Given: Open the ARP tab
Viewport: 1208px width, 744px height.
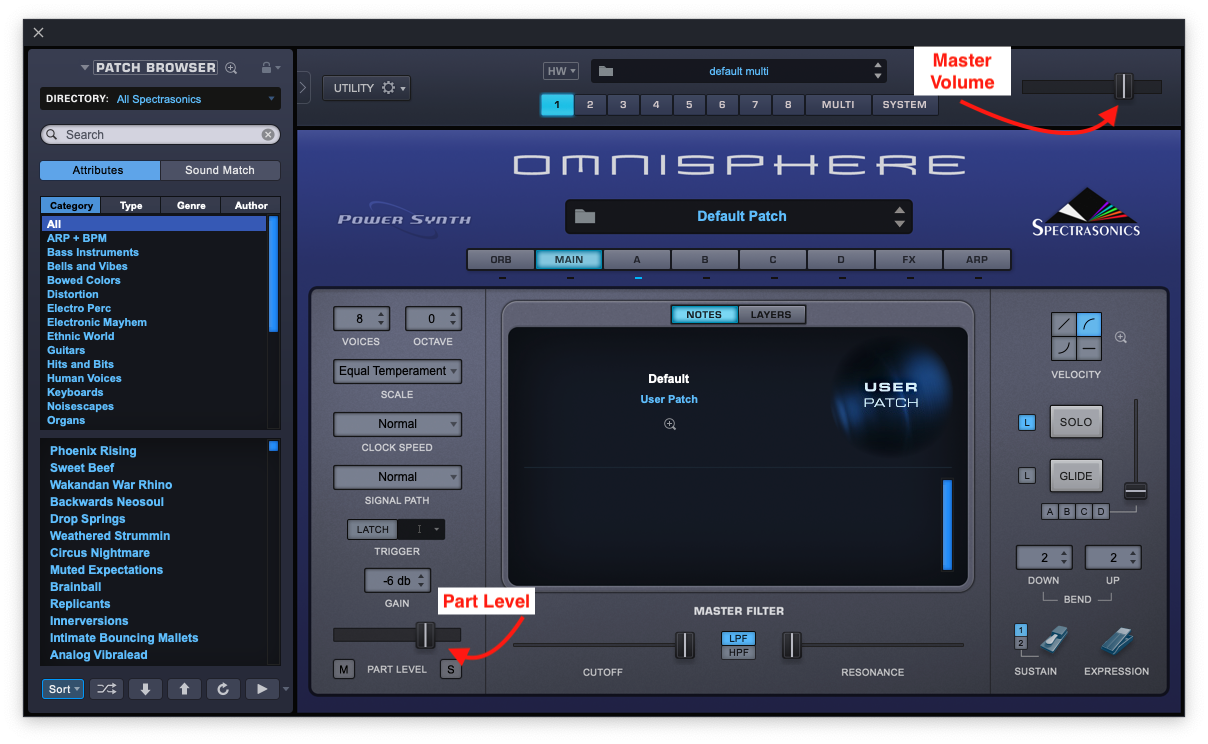Looking at the screenshot, I should pyautogui.click(x=977, y=260).
